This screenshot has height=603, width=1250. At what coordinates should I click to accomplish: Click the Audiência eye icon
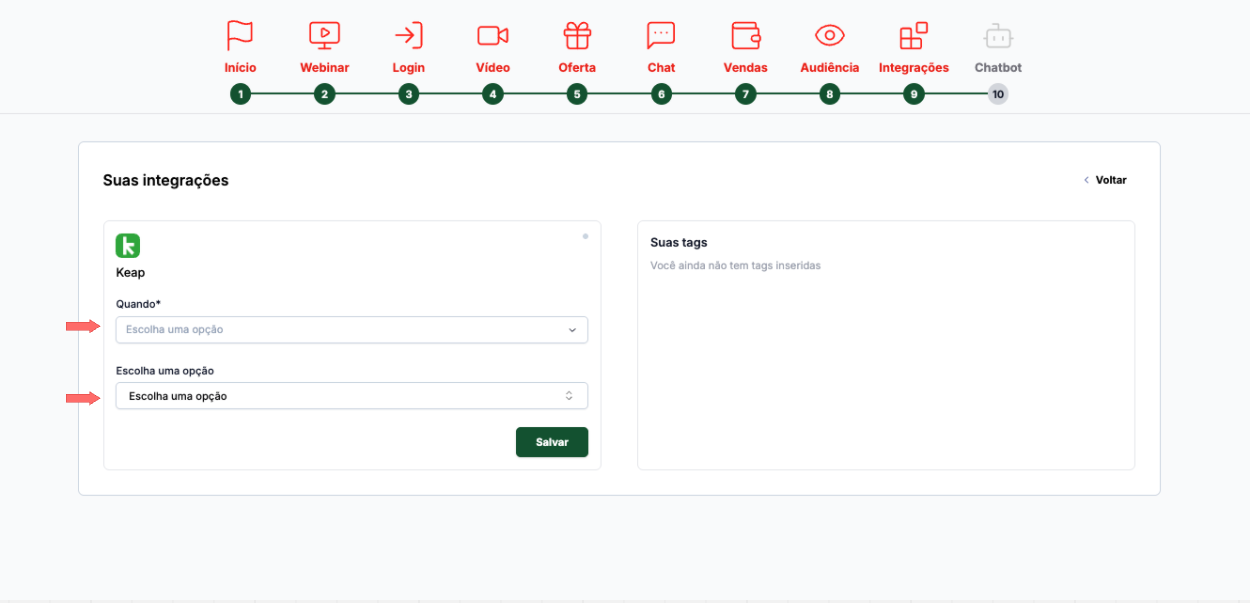pos(829,35)
